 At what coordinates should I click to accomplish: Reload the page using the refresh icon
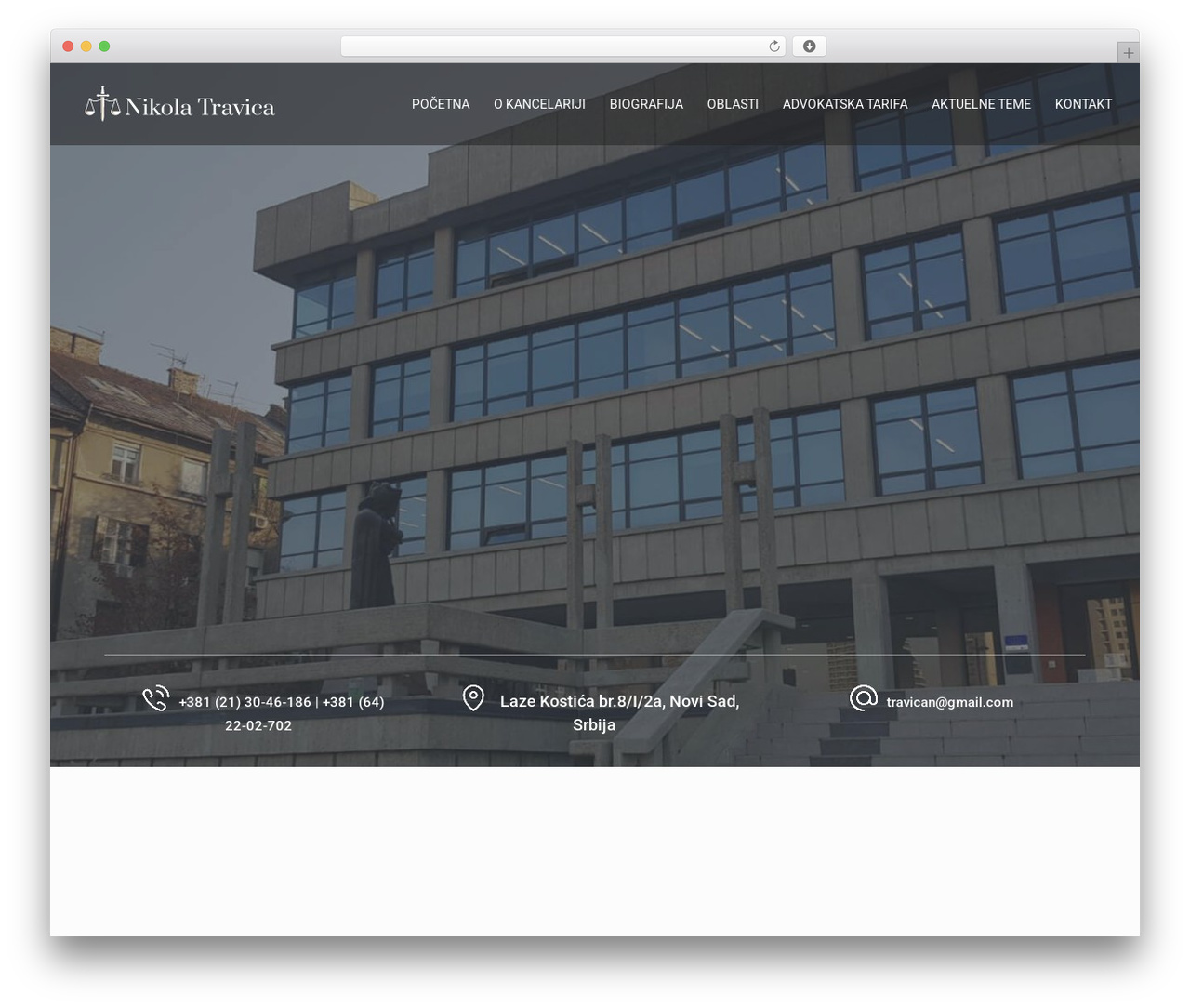point(773,46)
